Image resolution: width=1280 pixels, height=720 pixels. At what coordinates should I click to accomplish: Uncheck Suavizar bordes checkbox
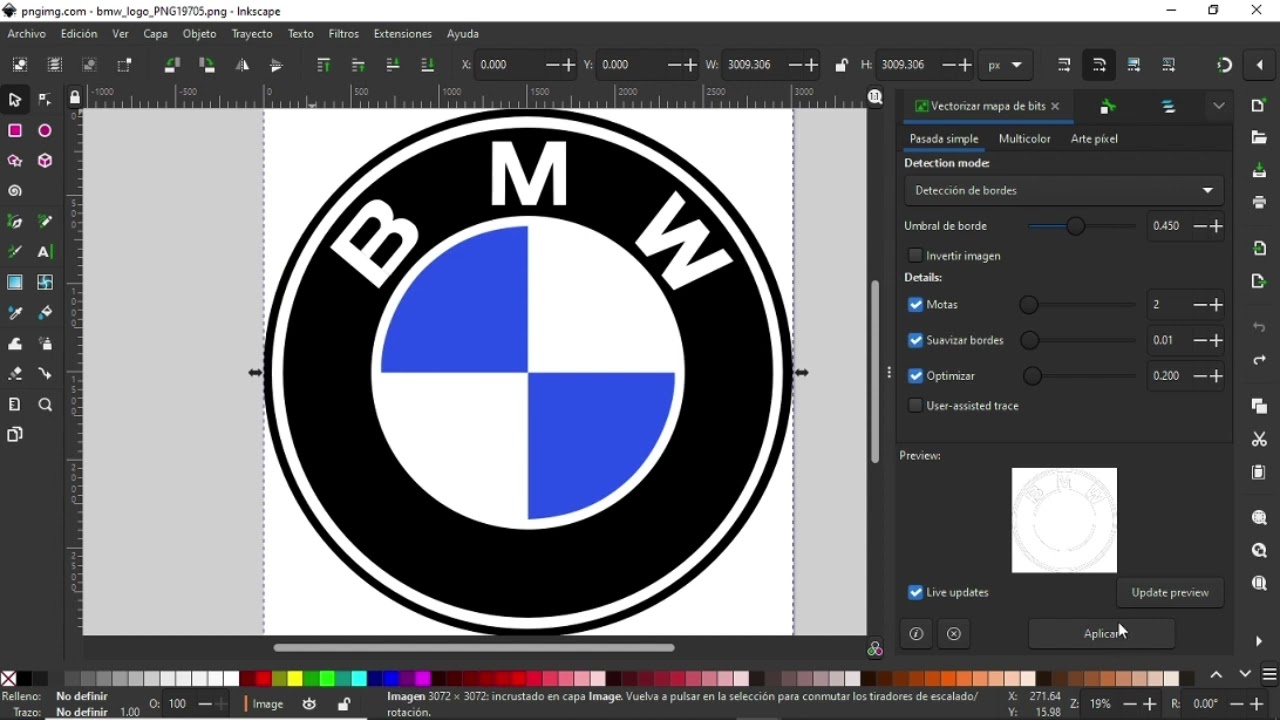[915, 341]
